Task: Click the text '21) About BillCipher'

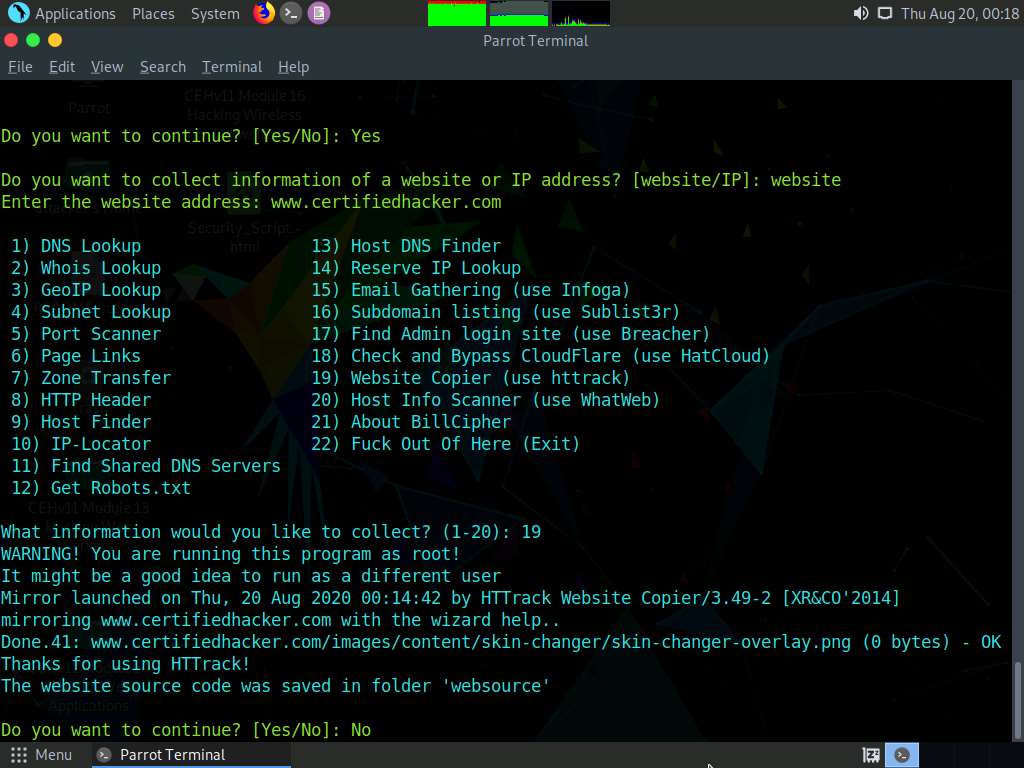Action: pyautogui.click(x=411, y=422)
